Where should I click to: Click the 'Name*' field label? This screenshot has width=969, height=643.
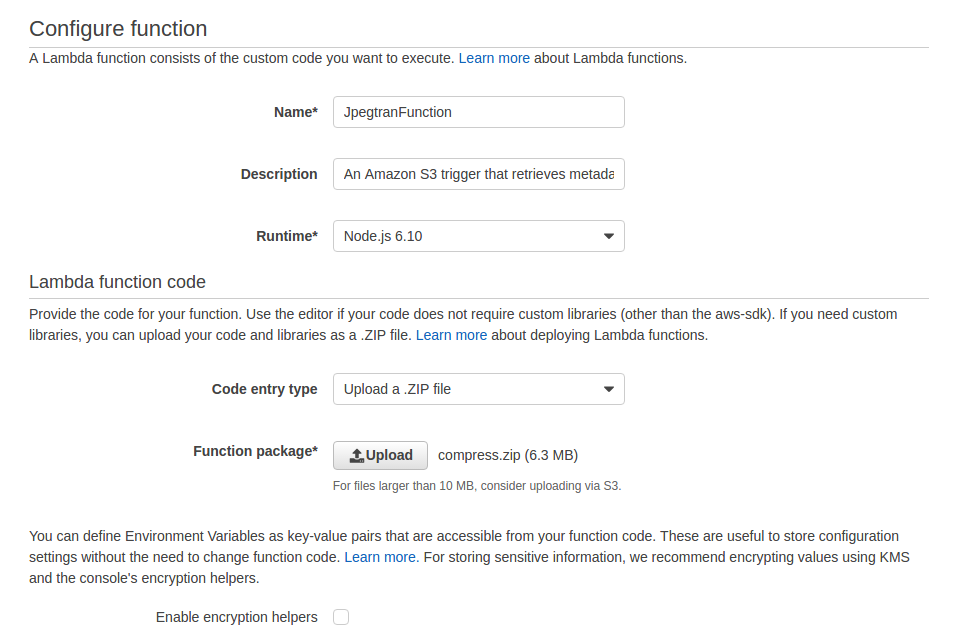(x=296, y=112)
